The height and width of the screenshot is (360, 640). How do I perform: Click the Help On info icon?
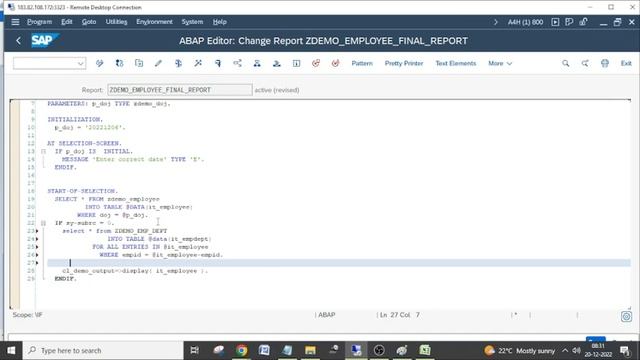point(296,63)
